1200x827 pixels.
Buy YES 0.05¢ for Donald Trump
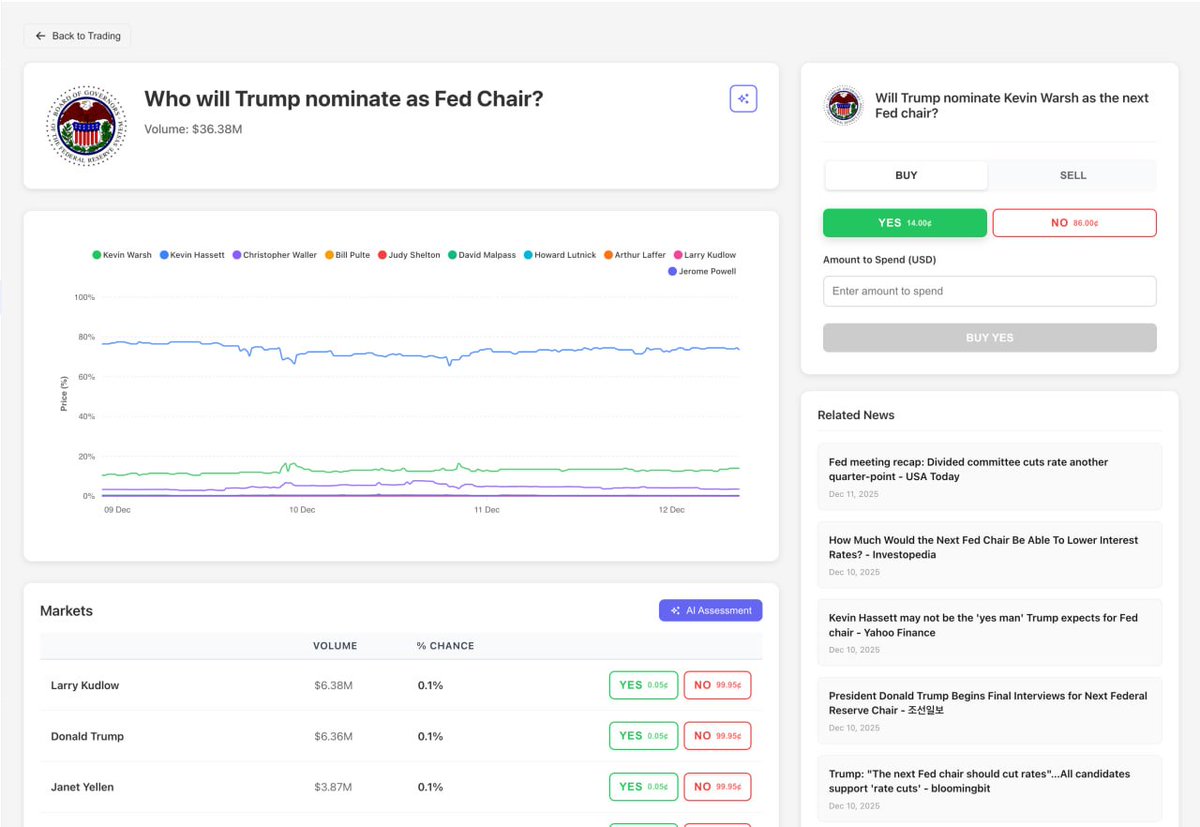point(644,736)
